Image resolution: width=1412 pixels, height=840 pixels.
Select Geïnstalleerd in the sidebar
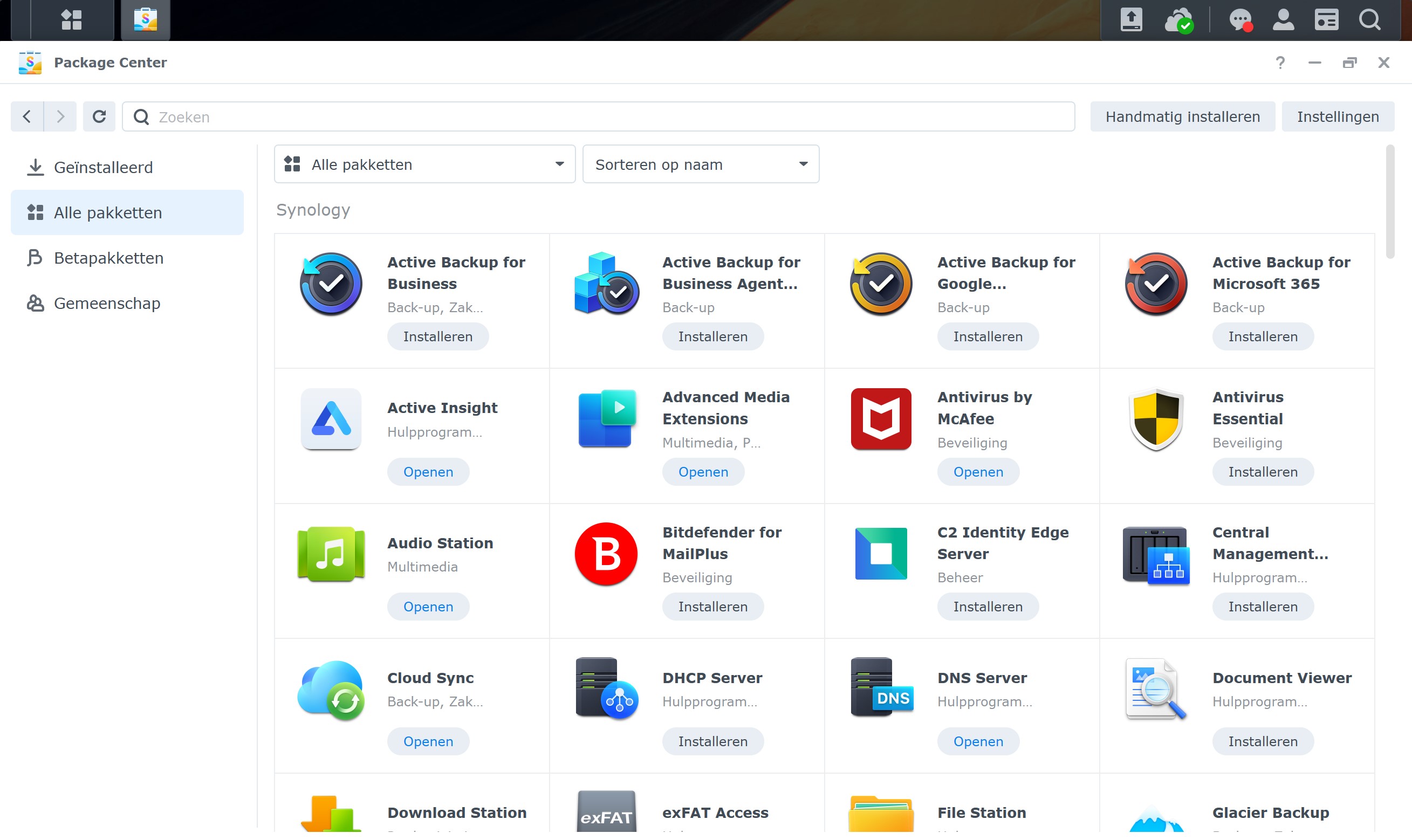coord(103,168)
